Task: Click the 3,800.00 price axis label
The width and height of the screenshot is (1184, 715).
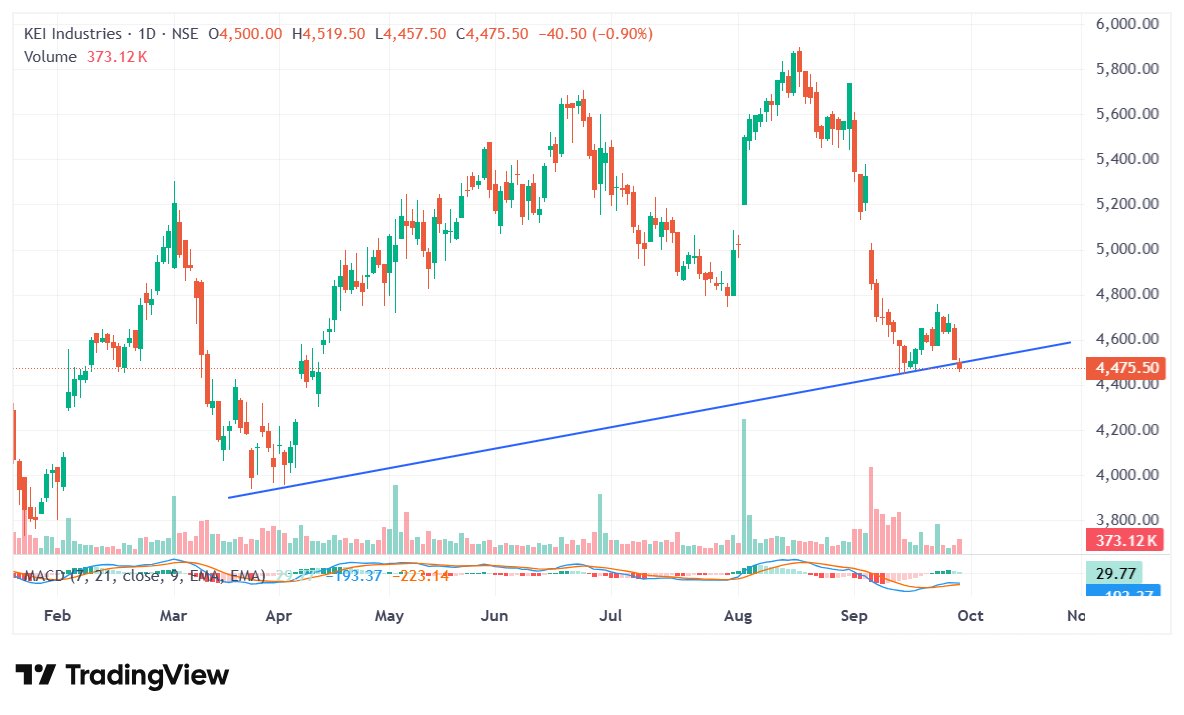Action: 1127,519
